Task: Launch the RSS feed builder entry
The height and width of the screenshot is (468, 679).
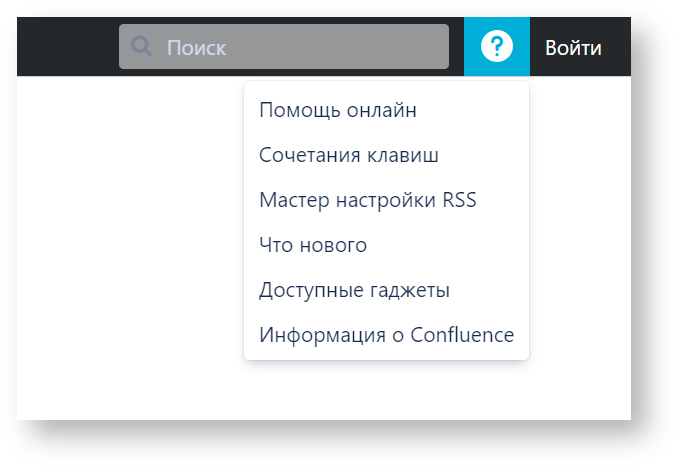Action: [x=367, y=200]
